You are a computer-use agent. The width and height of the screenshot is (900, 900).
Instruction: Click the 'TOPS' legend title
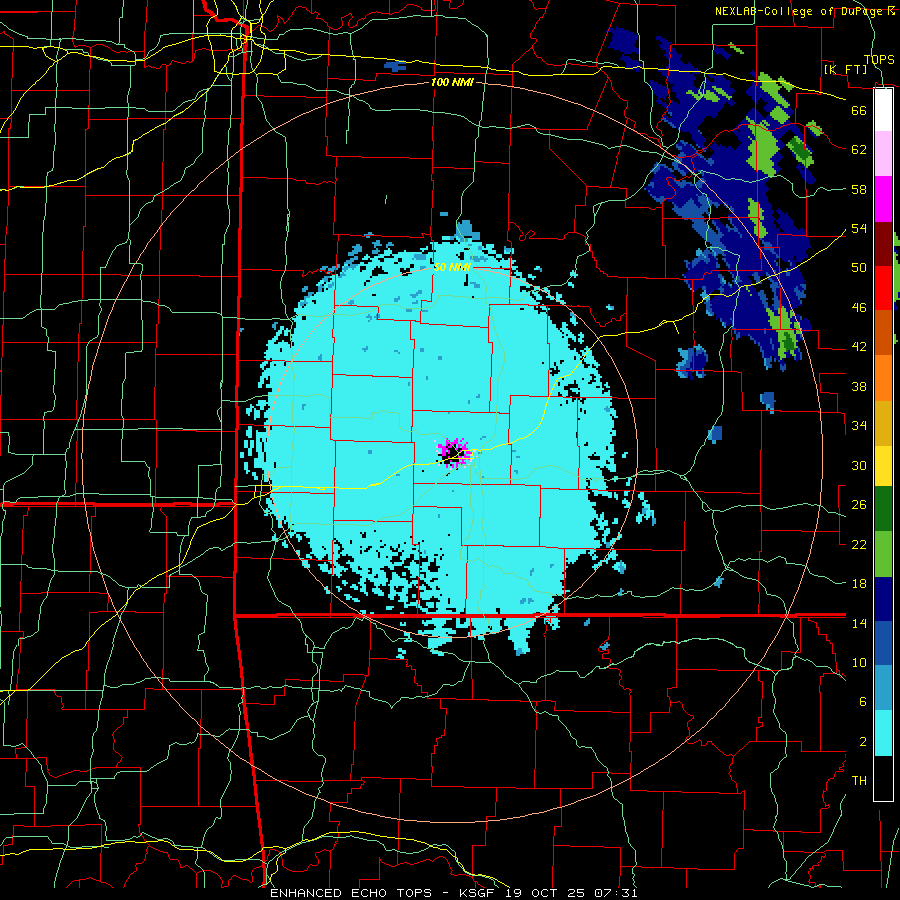(879, 60)
